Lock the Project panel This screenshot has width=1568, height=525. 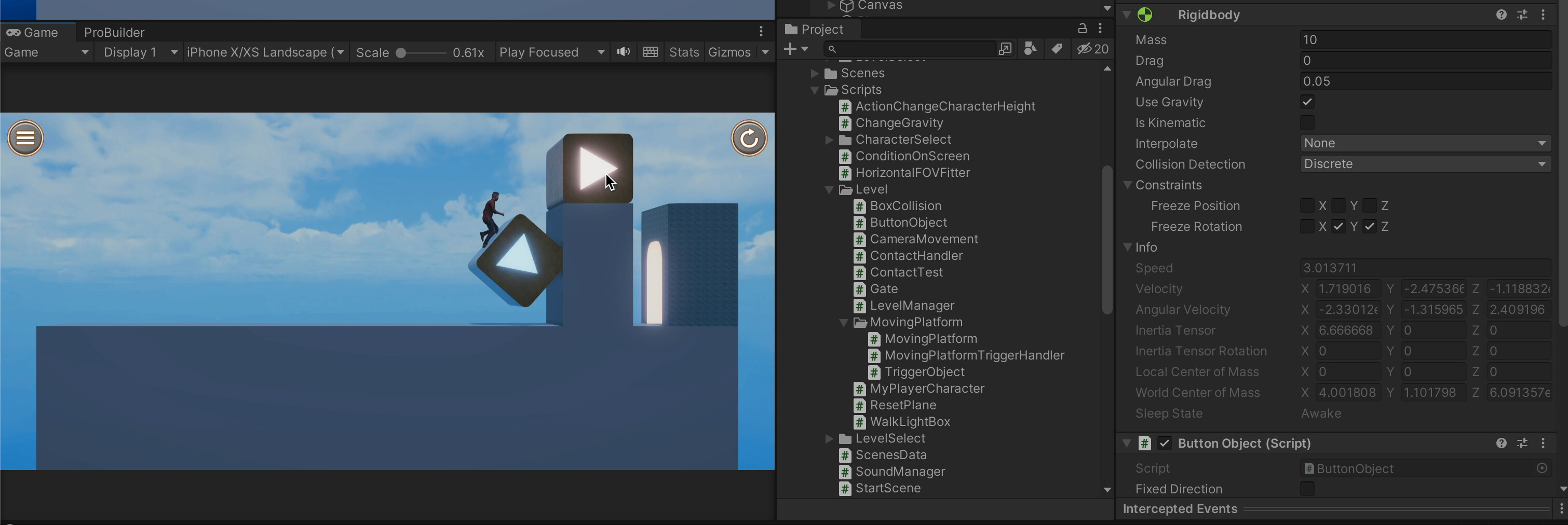coord(1082,28)
